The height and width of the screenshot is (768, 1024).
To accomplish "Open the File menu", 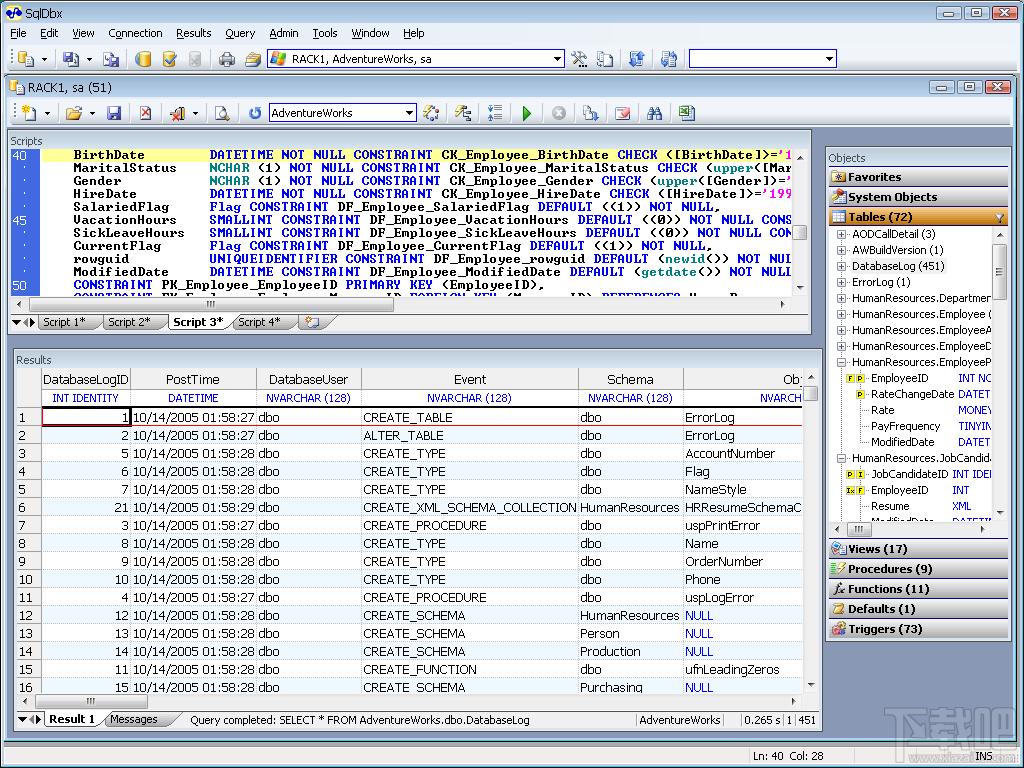I will (x=18, y=33).
